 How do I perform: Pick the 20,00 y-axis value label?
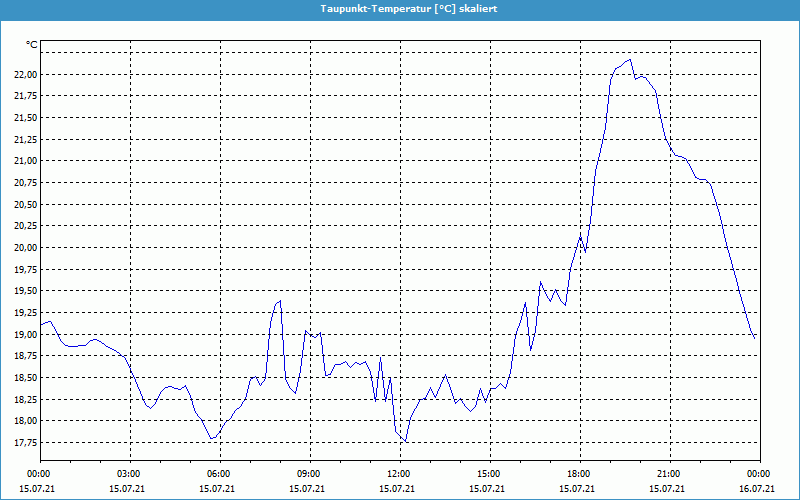click(25, 247)
